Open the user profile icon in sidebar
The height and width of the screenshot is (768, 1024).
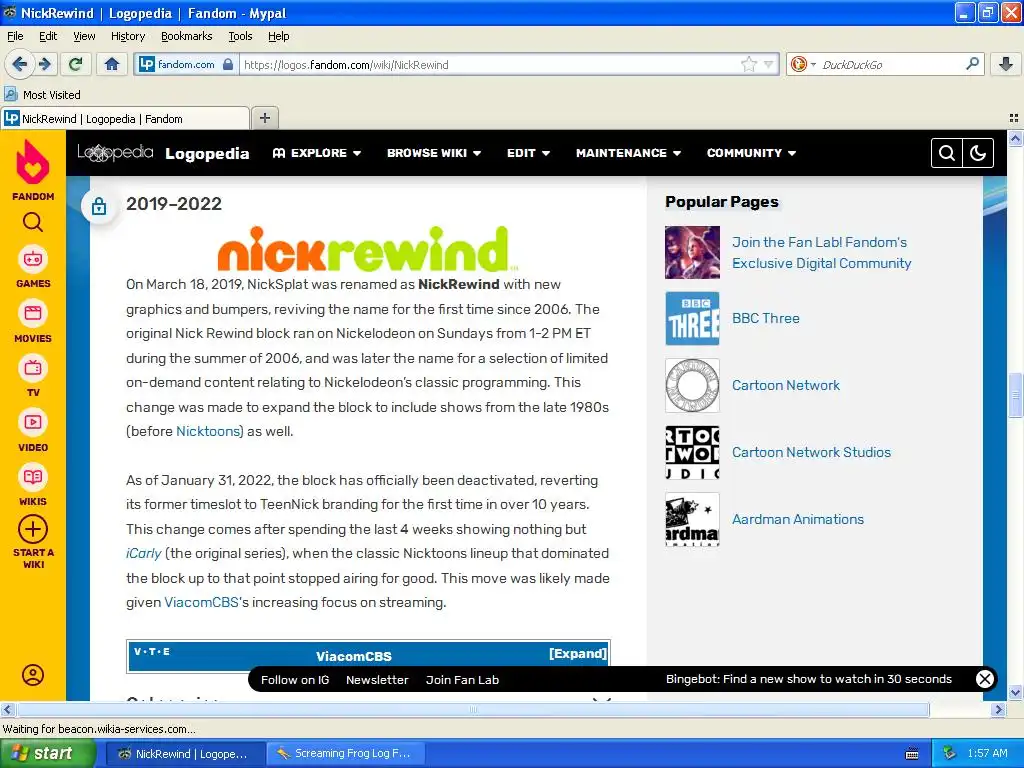tap(33, 675)
